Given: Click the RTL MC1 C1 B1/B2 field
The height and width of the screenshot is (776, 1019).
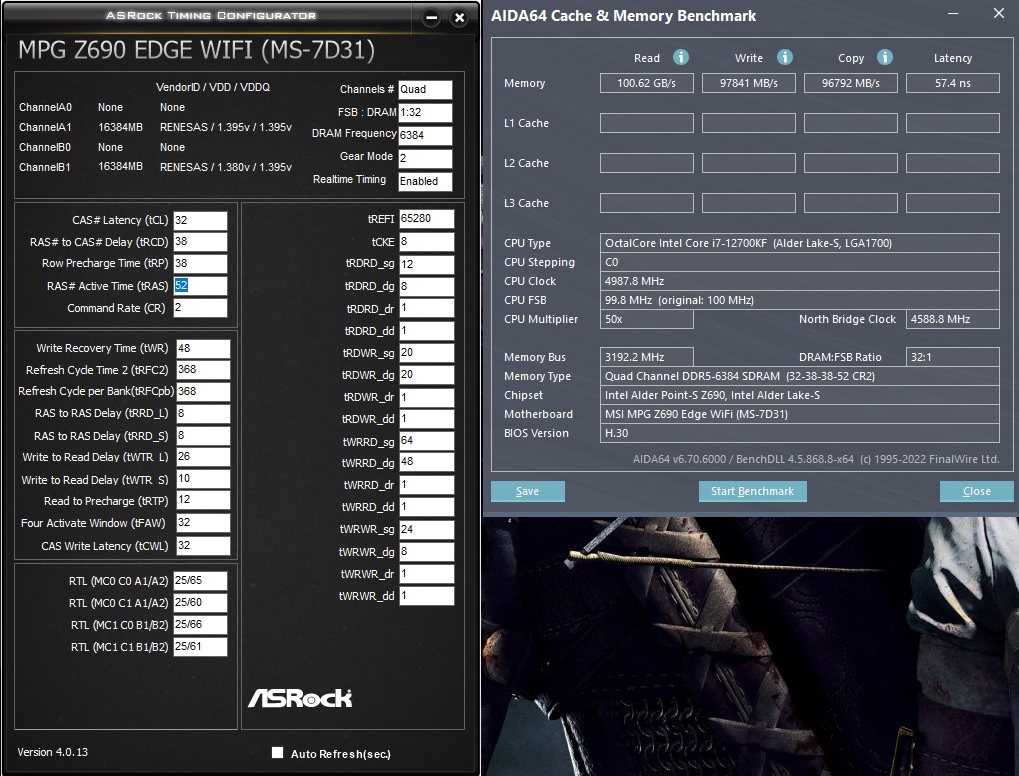Looking at the screenshot, I should pyautogui.click(x=200, y=647).
